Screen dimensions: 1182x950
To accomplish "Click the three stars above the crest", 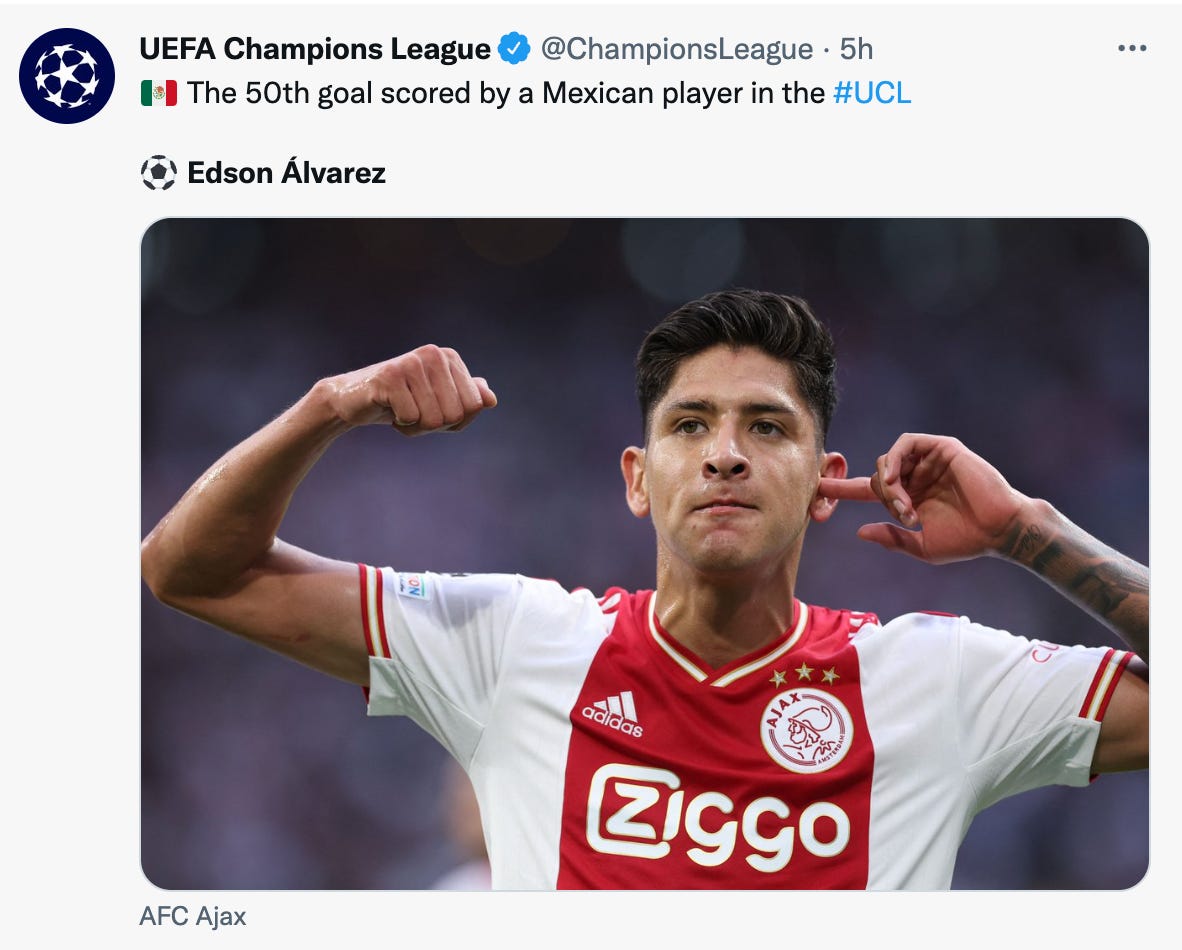I will point(804,674).
